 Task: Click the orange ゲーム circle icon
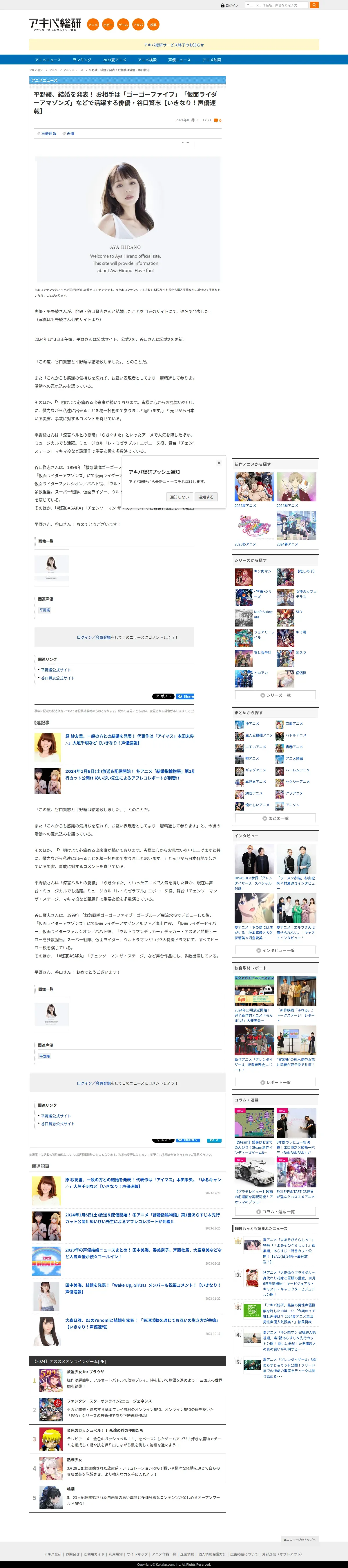tap(123, 25)
